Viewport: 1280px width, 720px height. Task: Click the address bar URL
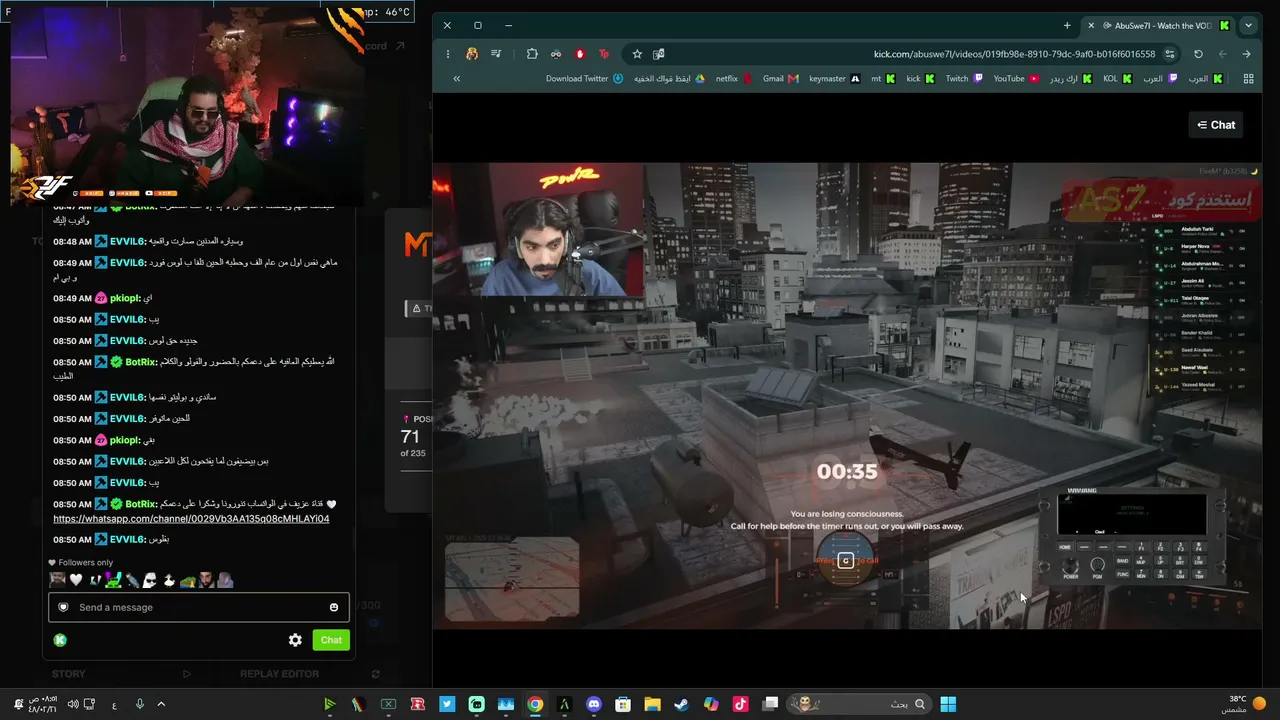point(1014,54)
